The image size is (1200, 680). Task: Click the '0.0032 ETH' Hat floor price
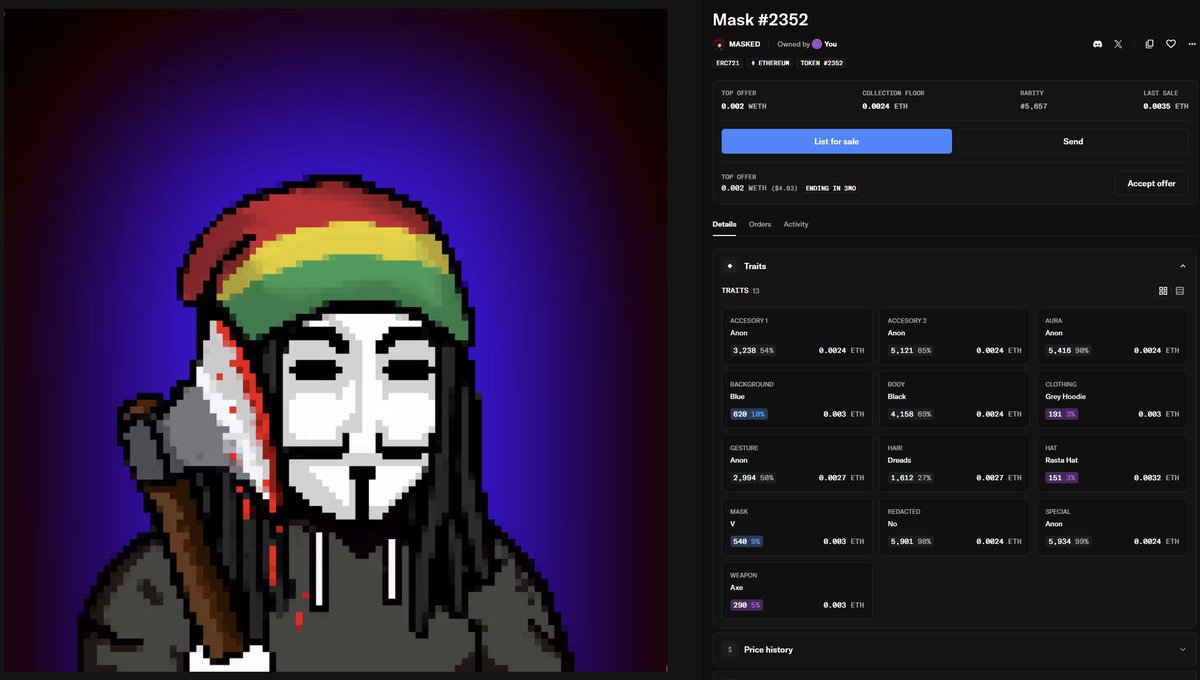pyautogui.click(x=1156, y=478)
